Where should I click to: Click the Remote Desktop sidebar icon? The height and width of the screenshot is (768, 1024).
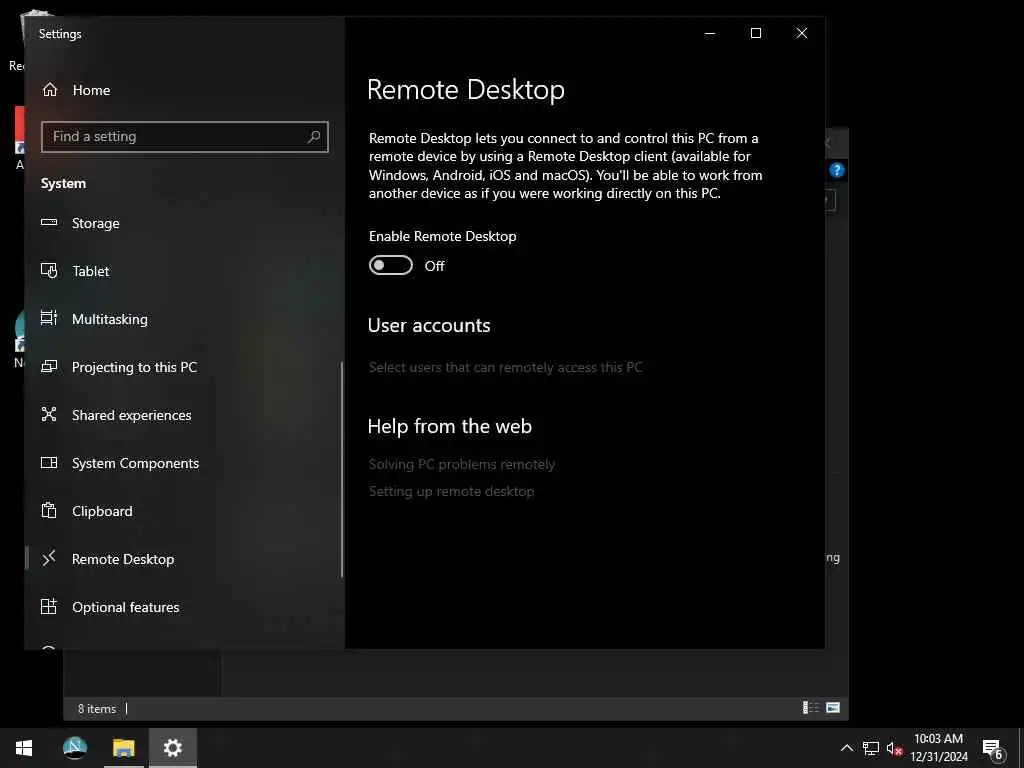pyautogui.click(x=49, y=558)
